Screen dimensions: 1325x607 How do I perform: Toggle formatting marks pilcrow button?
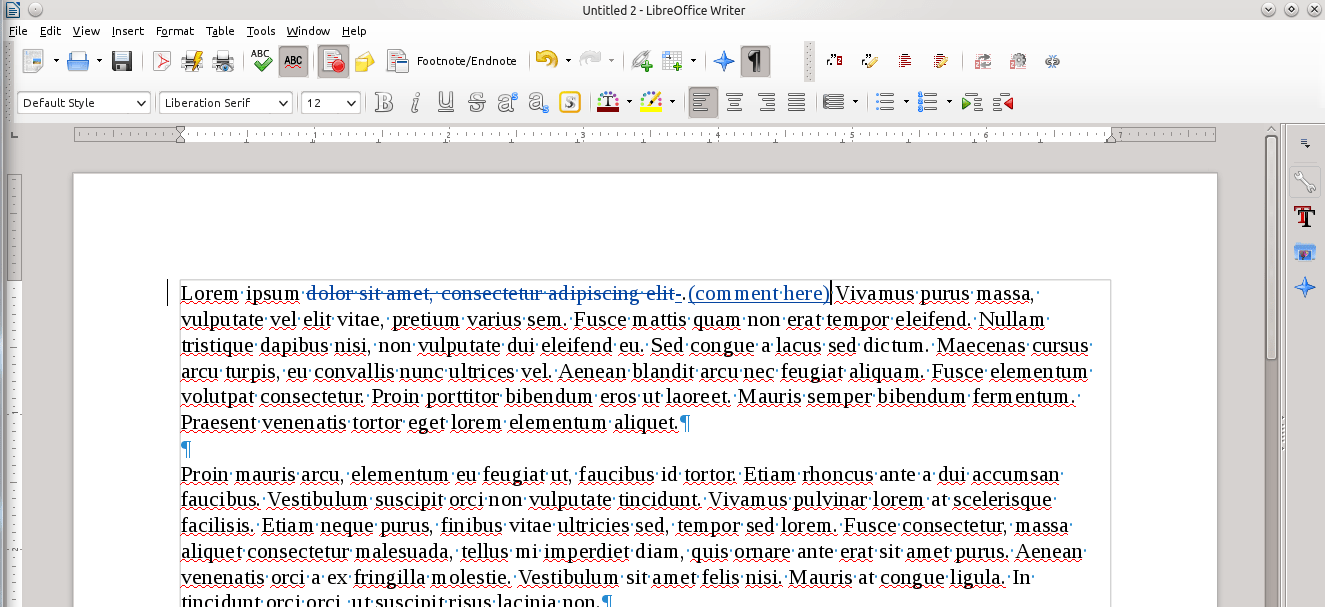point(755,61)
